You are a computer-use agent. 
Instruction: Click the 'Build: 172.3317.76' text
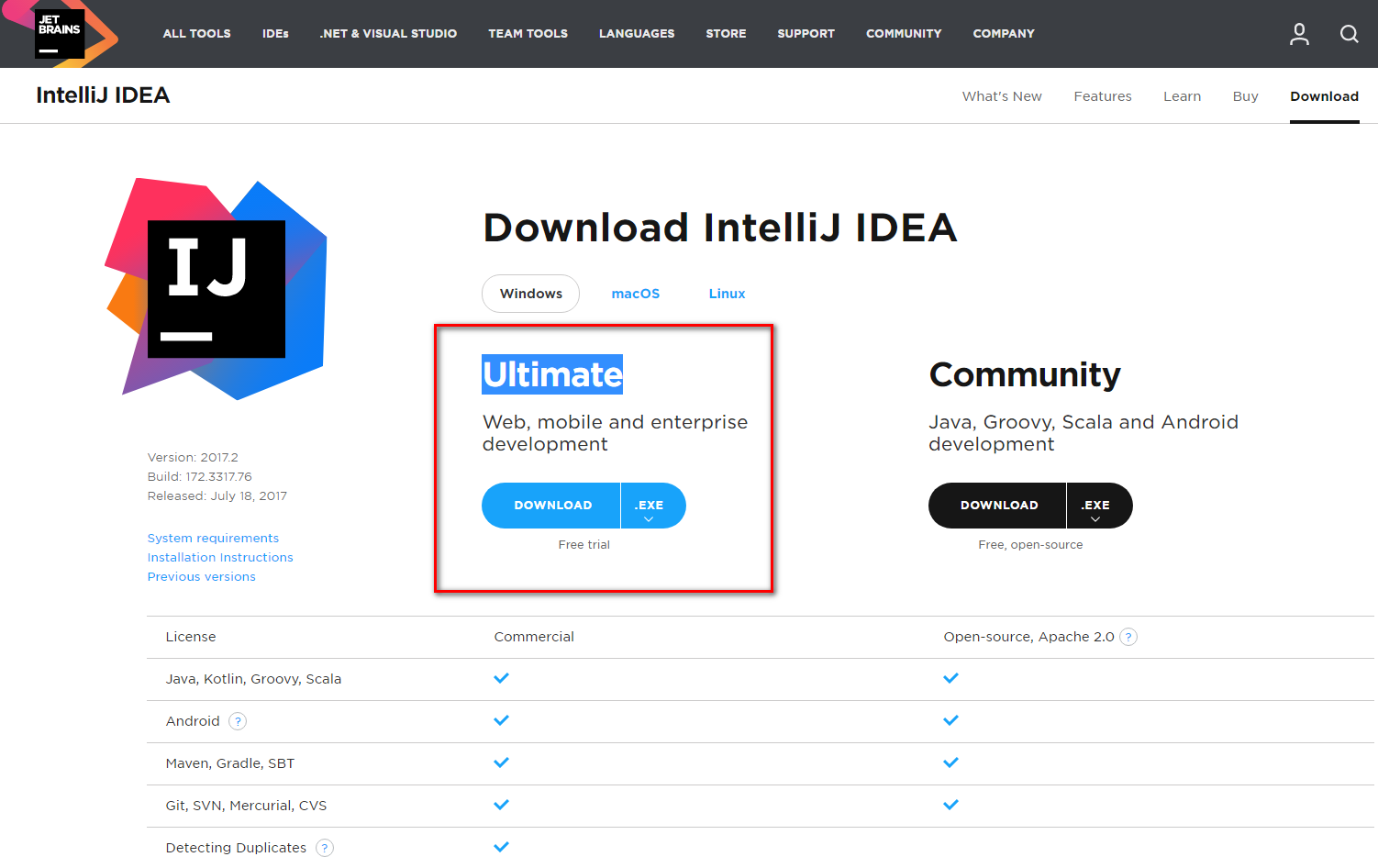pos(199,477)
